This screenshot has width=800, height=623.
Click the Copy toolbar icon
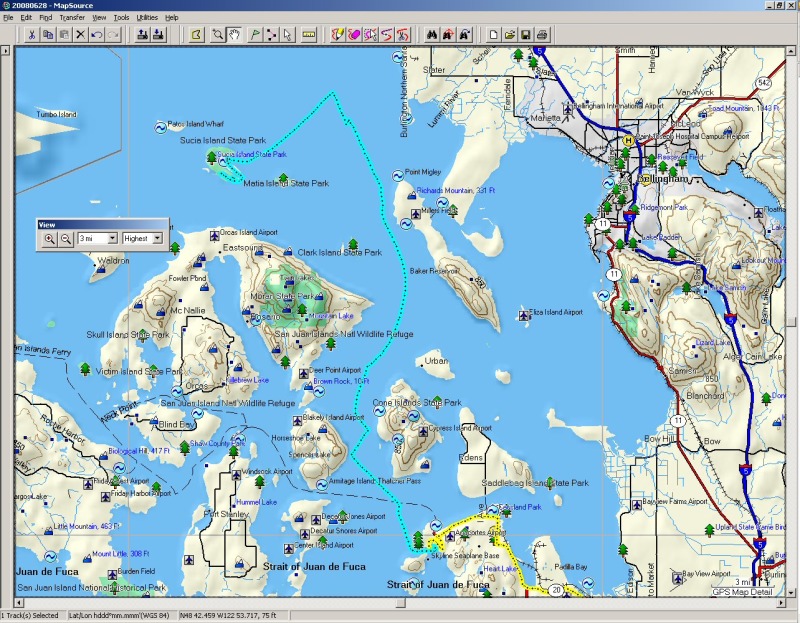coord(48,35)
